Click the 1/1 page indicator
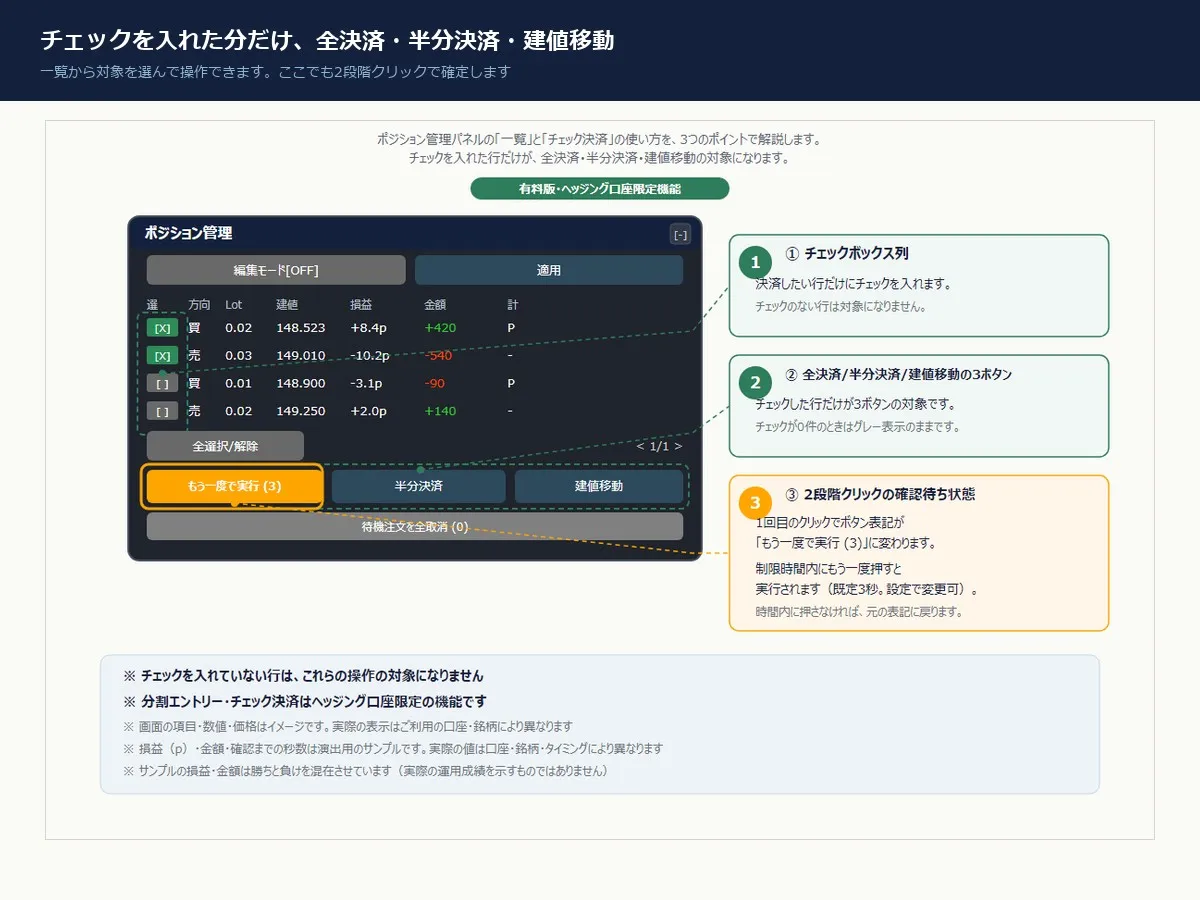 659,446
